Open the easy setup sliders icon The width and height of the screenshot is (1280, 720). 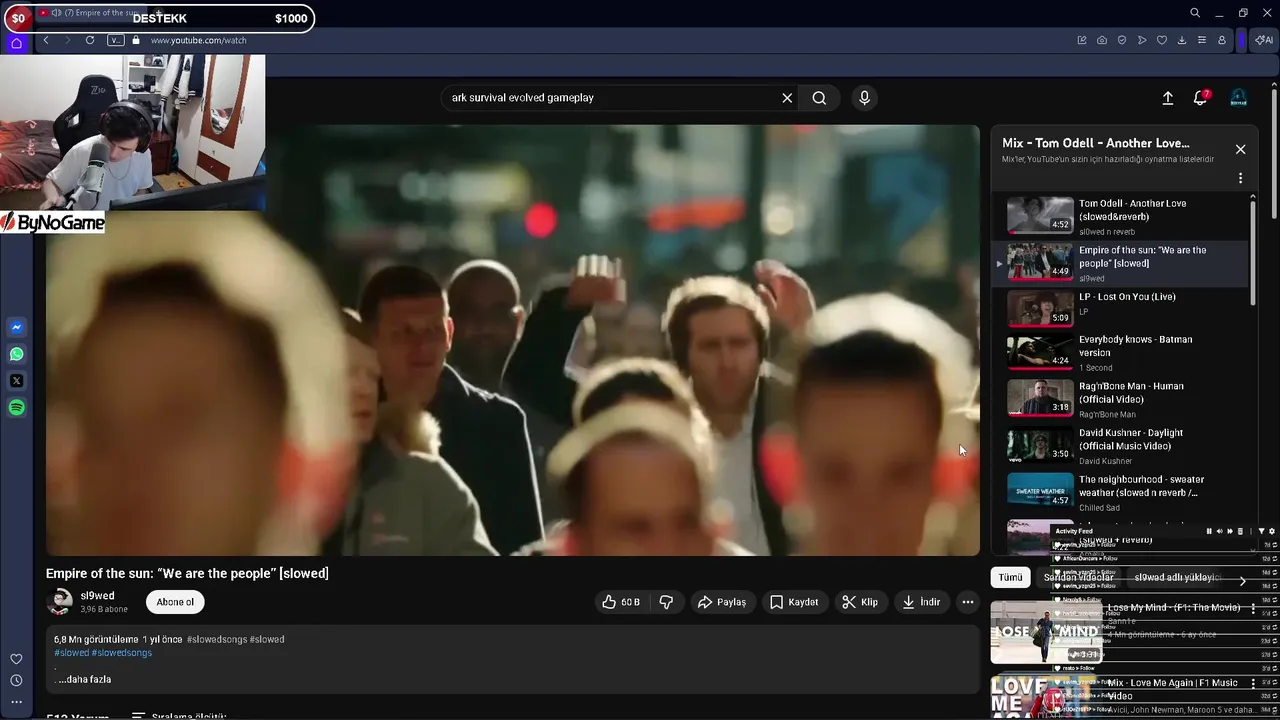tap(1202, 40)
